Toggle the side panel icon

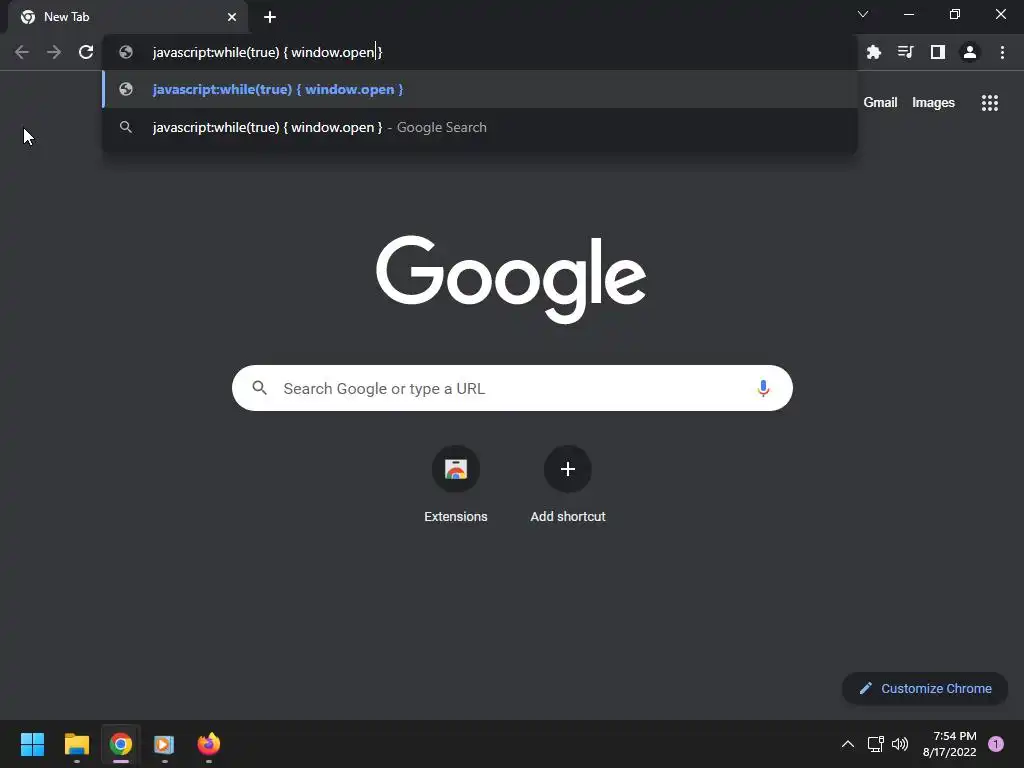(938, 52)
